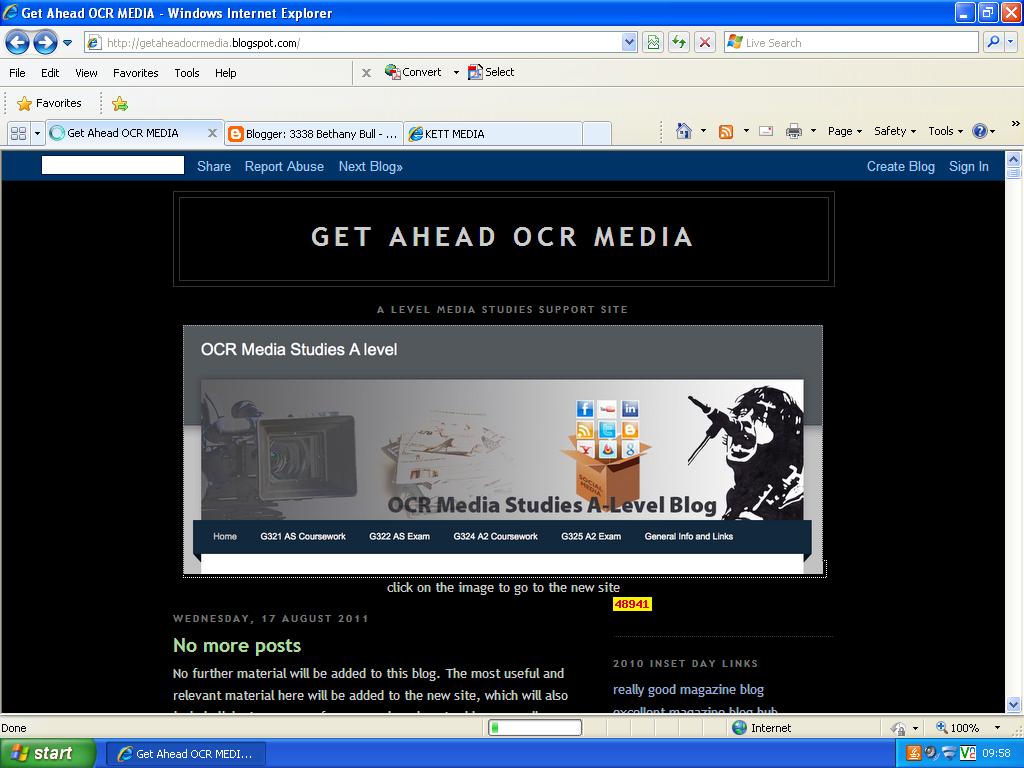Click the green page loading progress bar
Image resolution: width=1024 pixels, height=768 pixels.
click(535, 728)
